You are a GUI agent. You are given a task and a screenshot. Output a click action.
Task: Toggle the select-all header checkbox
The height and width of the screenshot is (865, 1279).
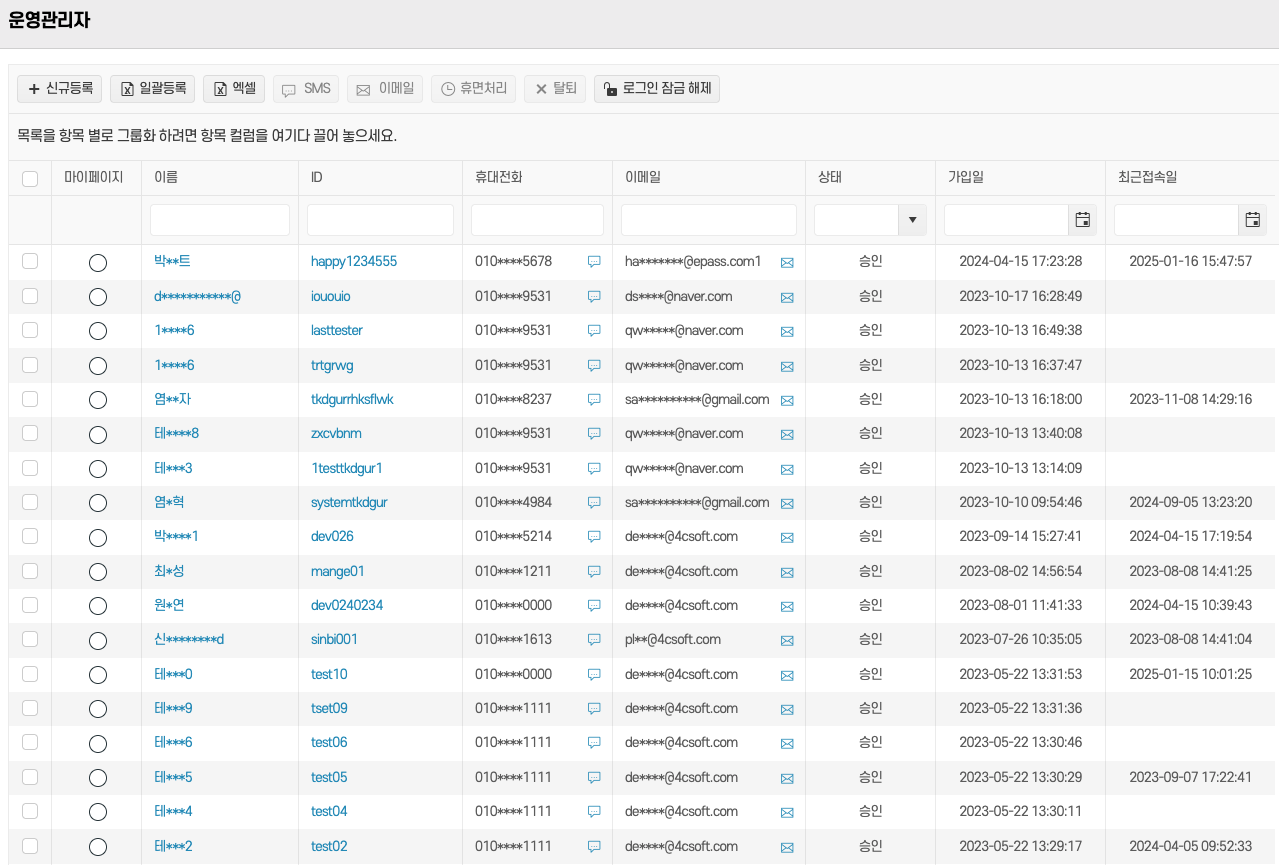click(x=30, y=178)
